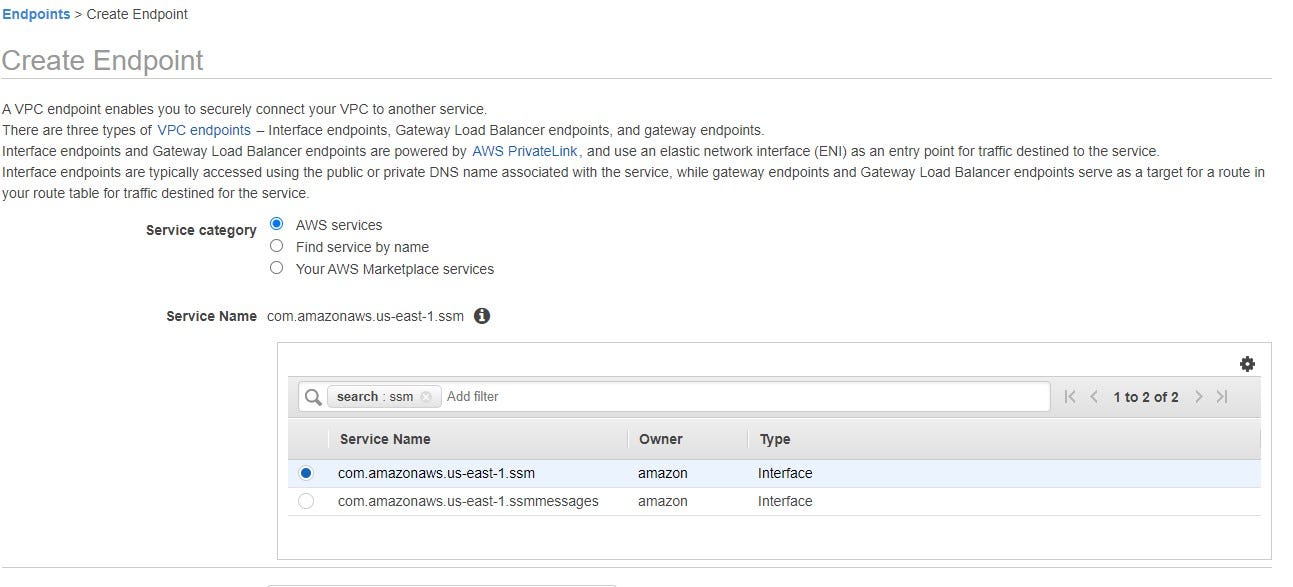Open the Endpoints breadcrumb link
This screenshot has width=1293, height=587.
point(36,14)
